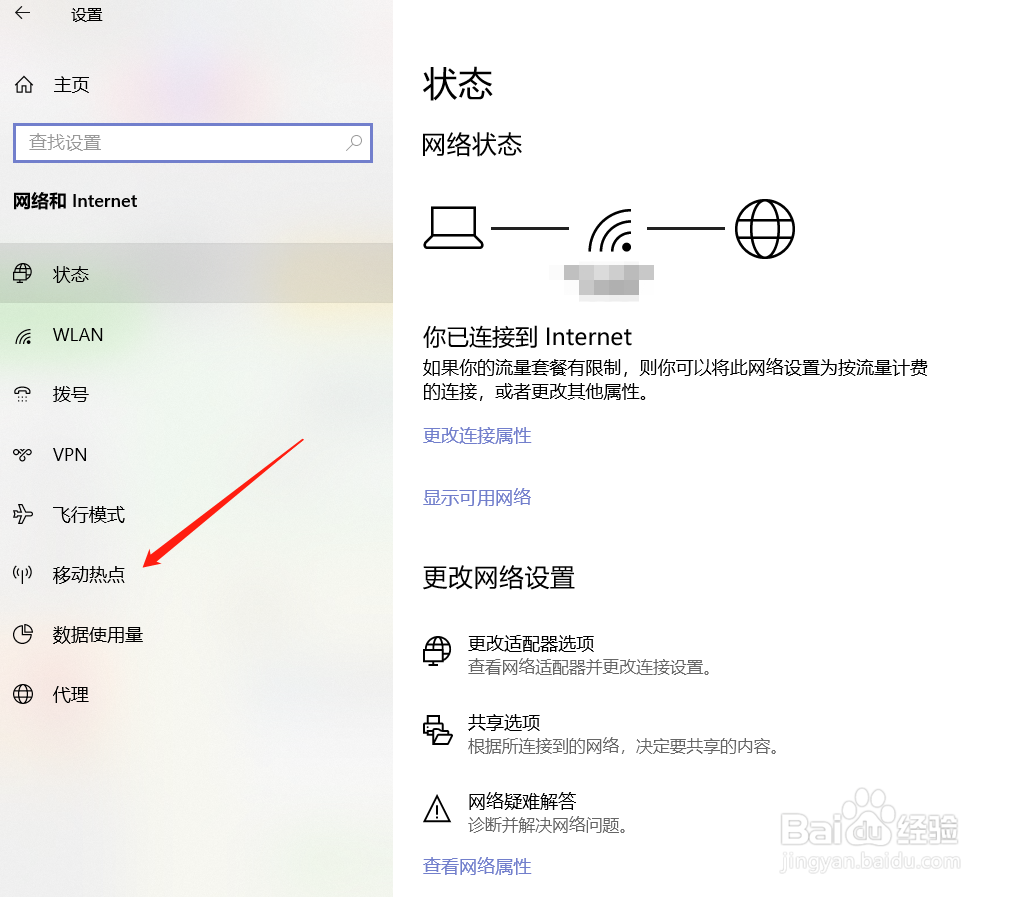Click the search magnifier icon
This screenshot has height=897, width=1018.
tap(354, 142)
